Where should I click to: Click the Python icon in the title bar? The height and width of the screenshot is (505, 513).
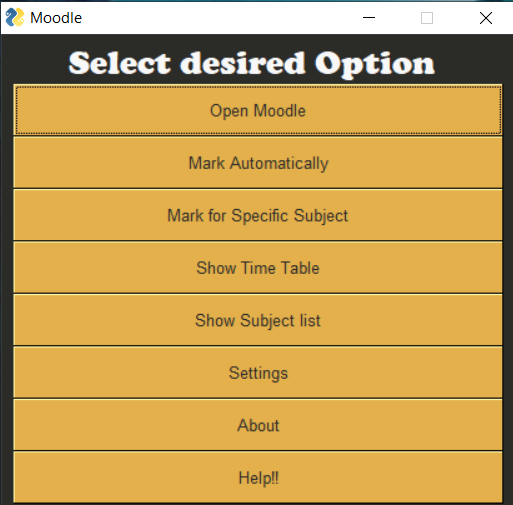[15, 17]
